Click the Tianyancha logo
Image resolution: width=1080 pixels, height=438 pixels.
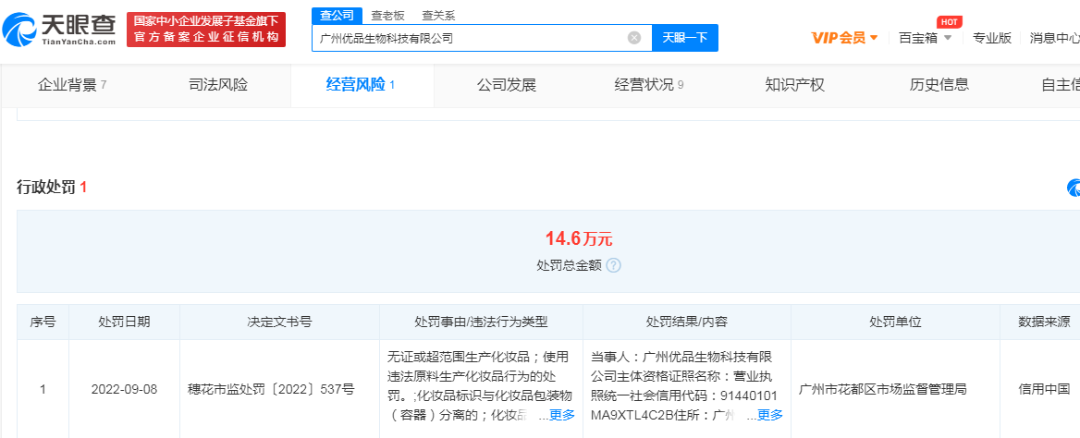click(x=60, y=29)
